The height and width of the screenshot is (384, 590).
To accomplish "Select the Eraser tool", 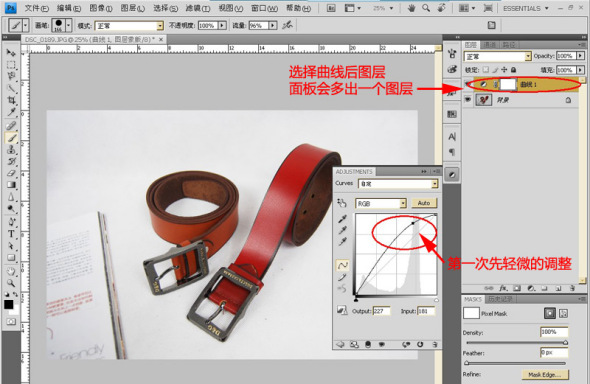I will pos(11,173).
